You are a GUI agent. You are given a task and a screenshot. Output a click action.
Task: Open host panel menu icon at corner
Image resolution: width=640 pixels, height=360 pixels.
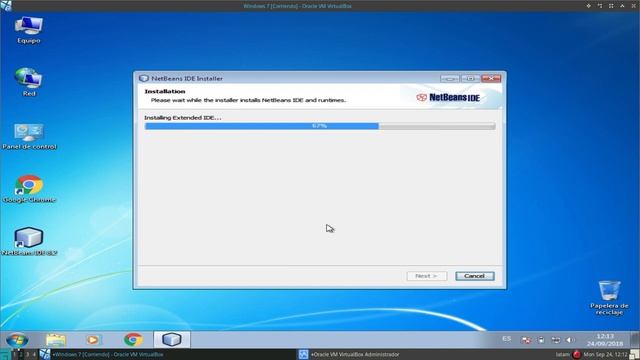pos(4,354)
